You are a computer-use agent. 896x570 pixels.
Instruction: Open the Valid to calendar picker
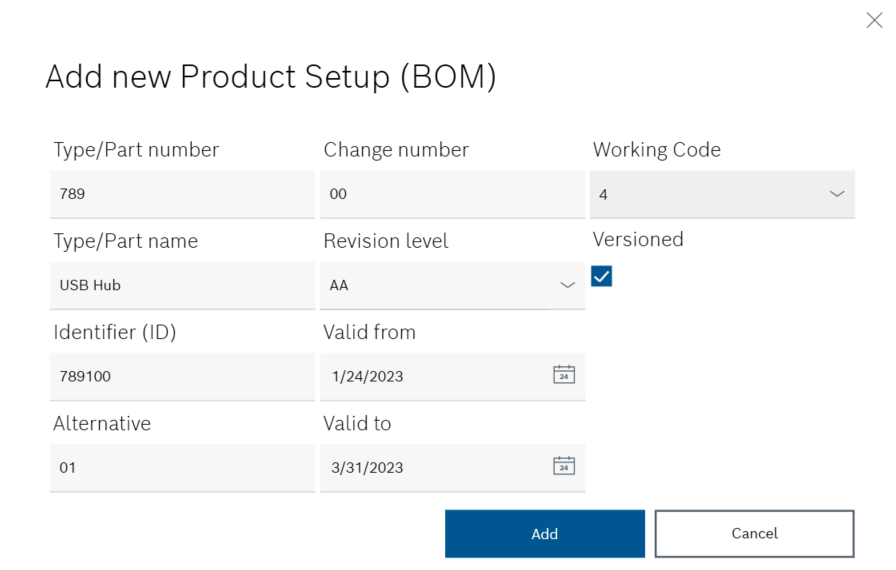click(564, 466)
